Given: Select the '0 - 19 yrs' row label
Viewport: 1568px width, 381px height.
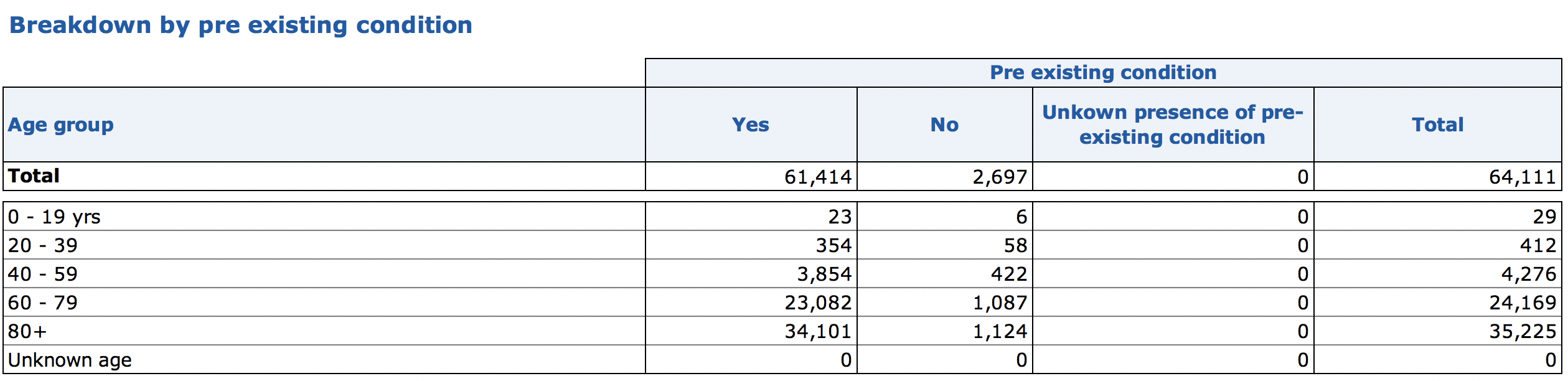Looking at the screenshot, I should (54, 217).
